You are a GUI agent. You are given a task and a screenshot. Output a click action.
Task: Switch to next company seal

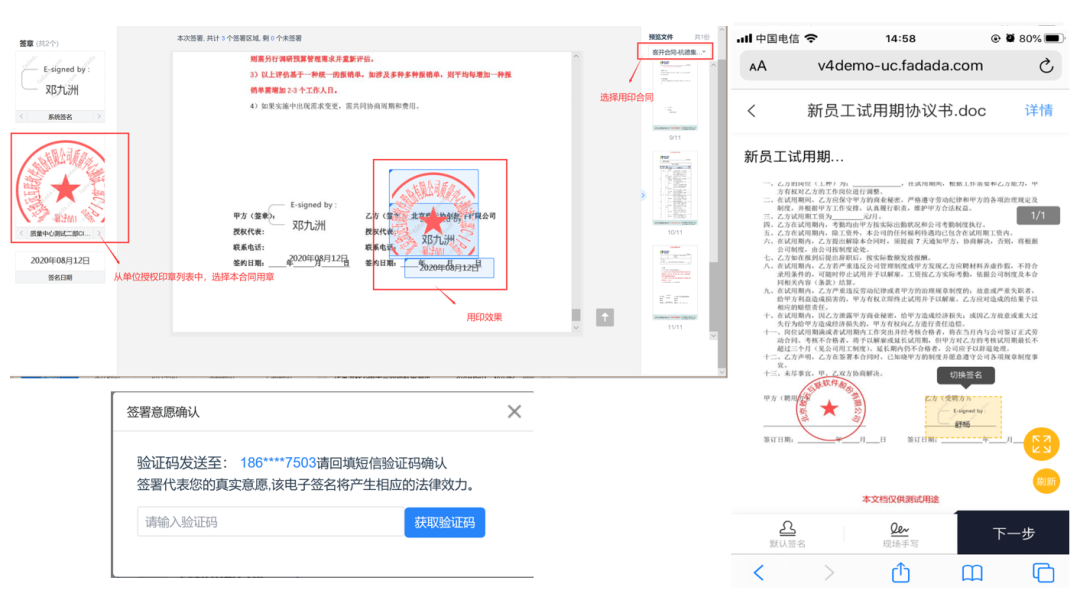point(99,233)
